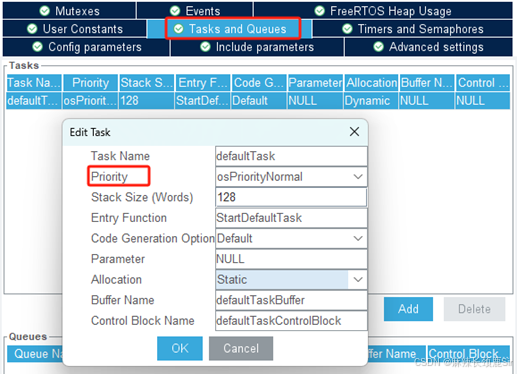Click the Code Generation column header
The image size is (517, 374).
[x=259, y=83]
